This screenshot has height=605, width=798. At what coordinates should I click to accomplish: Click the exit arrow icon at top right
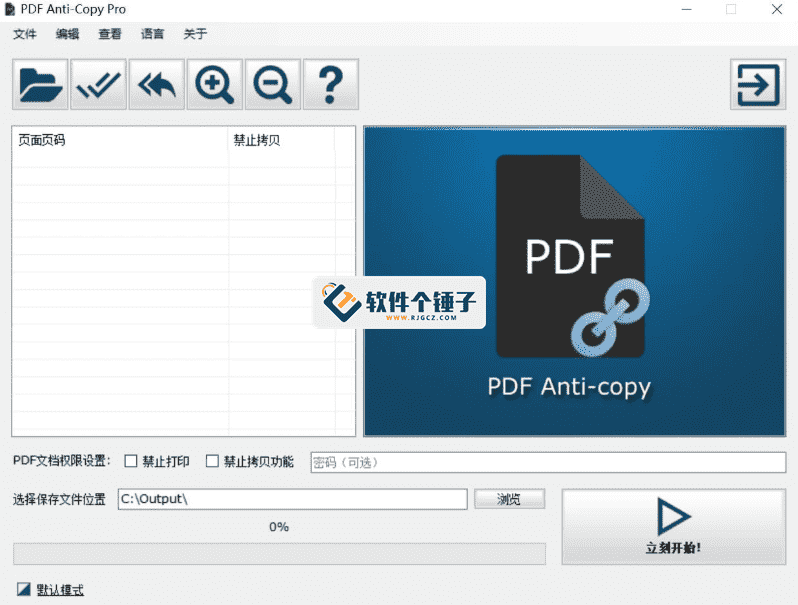[758, 84]
